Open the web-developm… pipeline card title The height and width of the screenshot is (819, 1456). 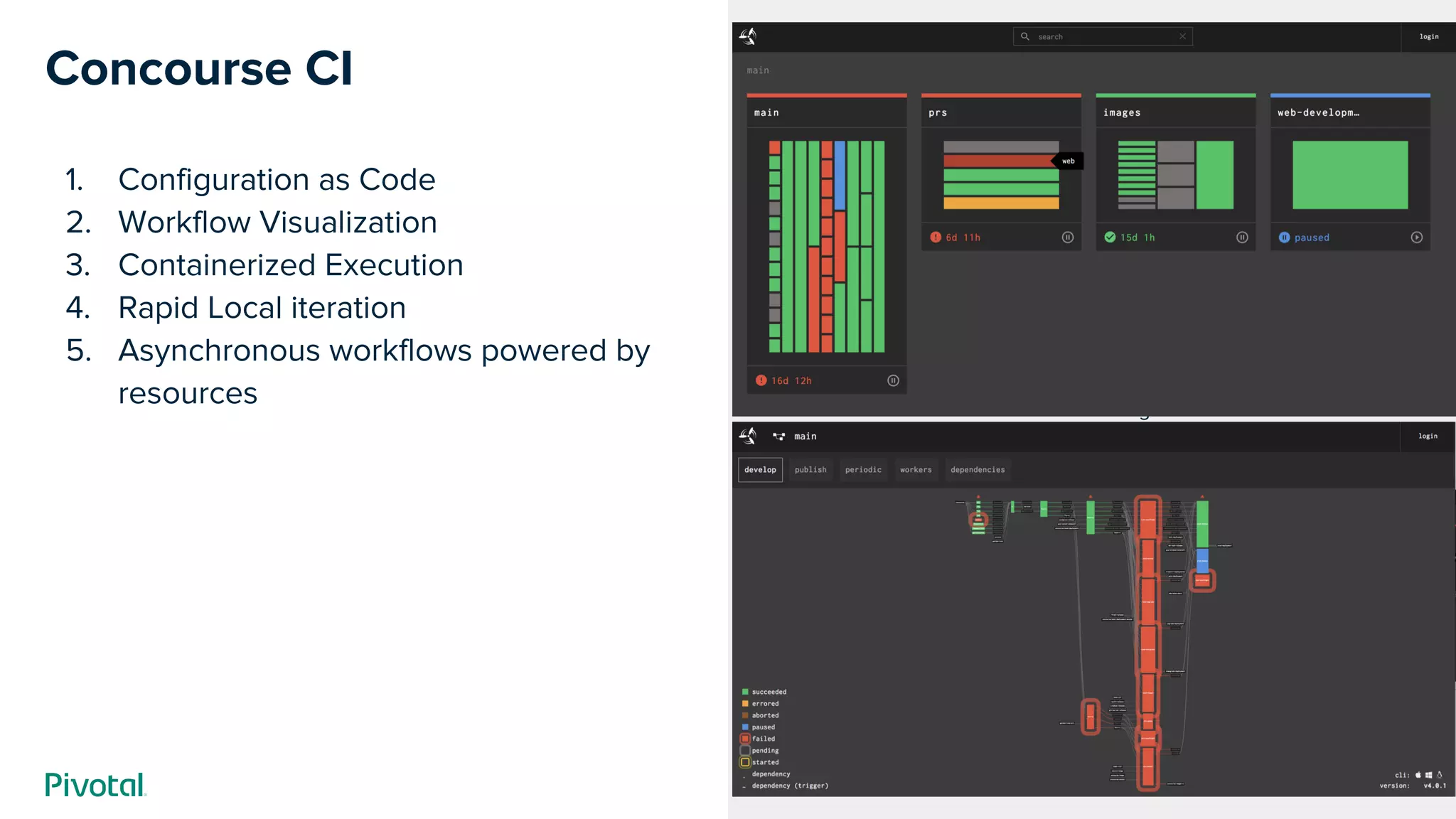click(x=1319, y=112)
